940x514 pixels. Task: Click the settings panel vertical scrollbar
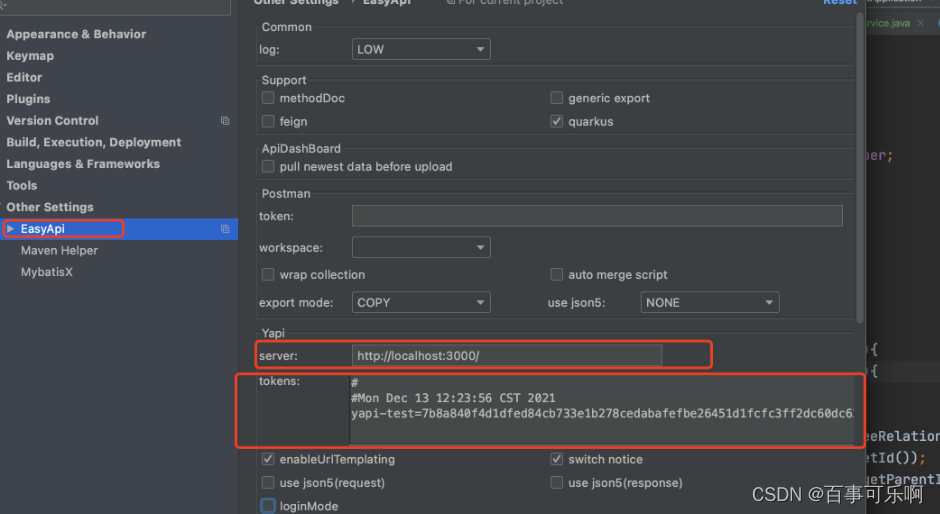tap(860, 168)
